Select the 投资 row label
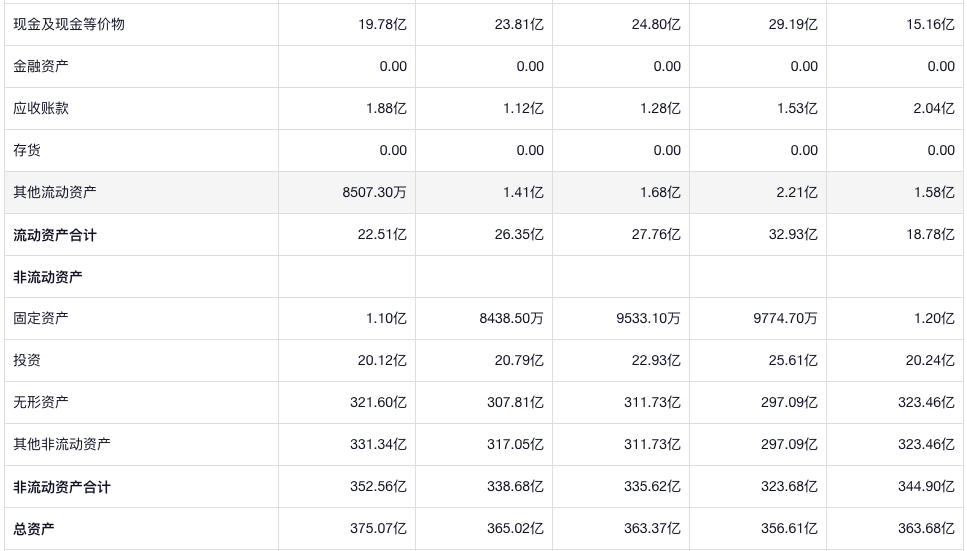This screenshot has height=551, width=967. (27, 360)
